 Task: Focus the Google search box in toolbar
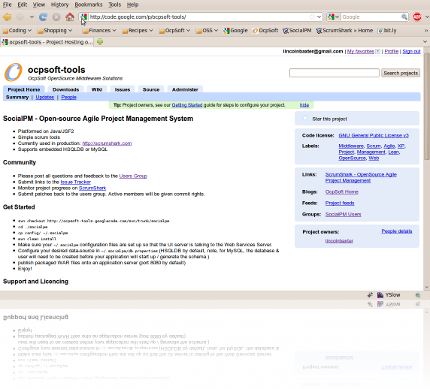(371, 17)
